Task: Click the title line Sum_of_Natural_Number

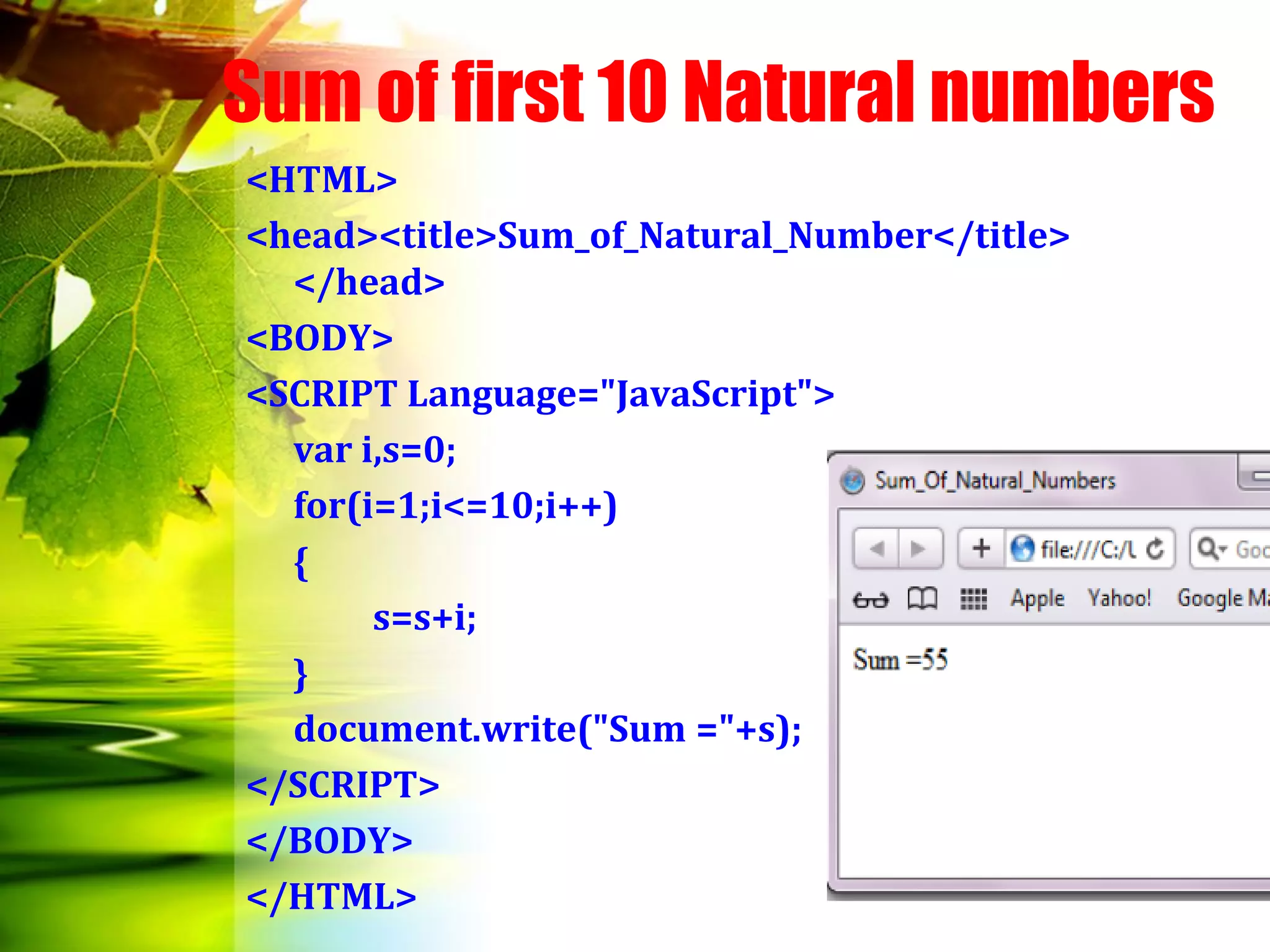Action: pos(658,236)
